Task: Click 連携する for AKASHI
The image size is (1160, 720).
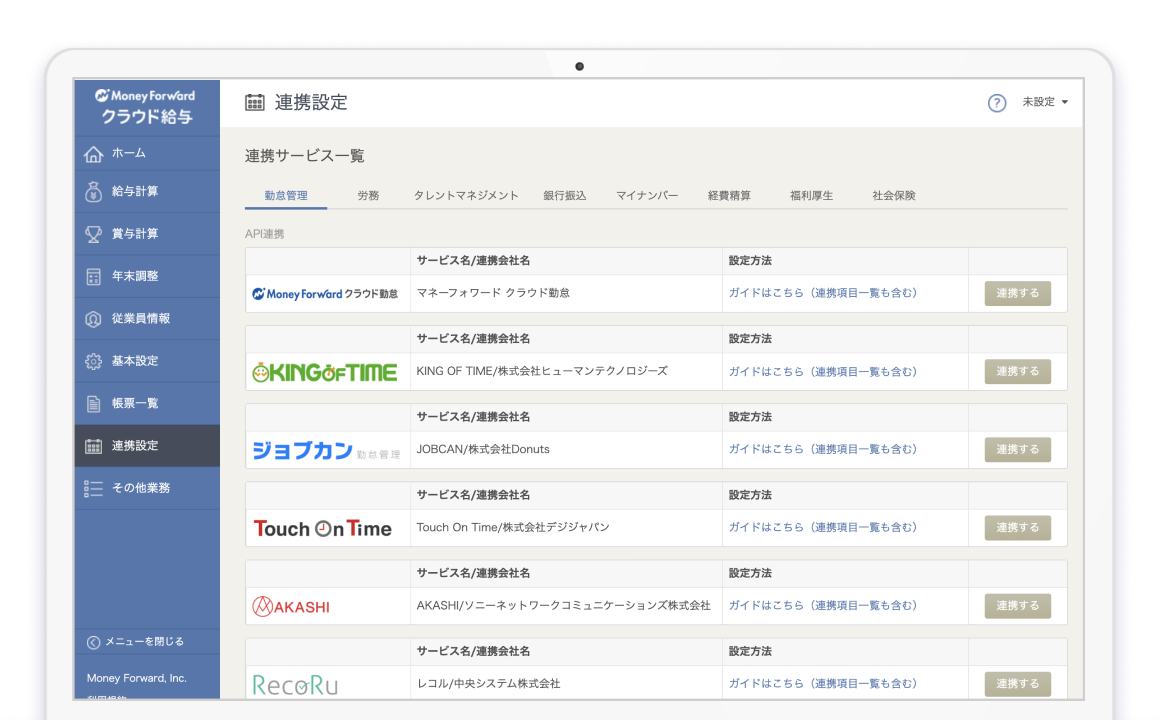Action: (1017, 606)
